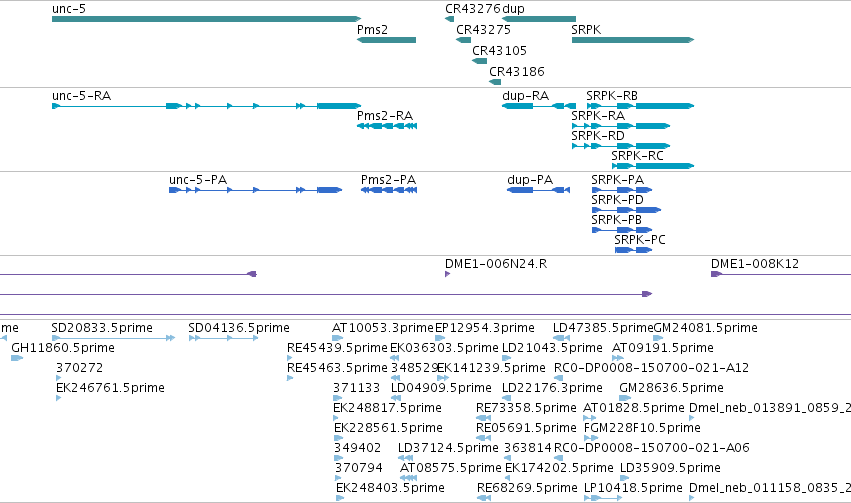Click the SRPK-RB transcript label
This screenshot has height=503, width=851.
pos(612,95)
